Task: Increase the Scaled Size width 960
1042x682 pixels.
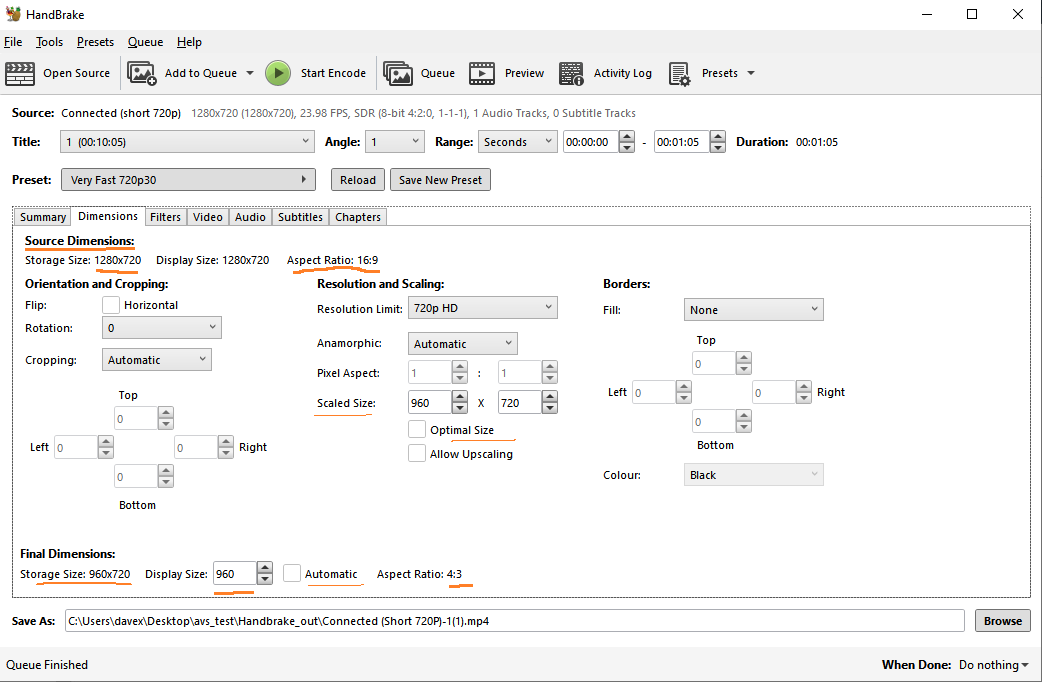Action: [459, 397]
